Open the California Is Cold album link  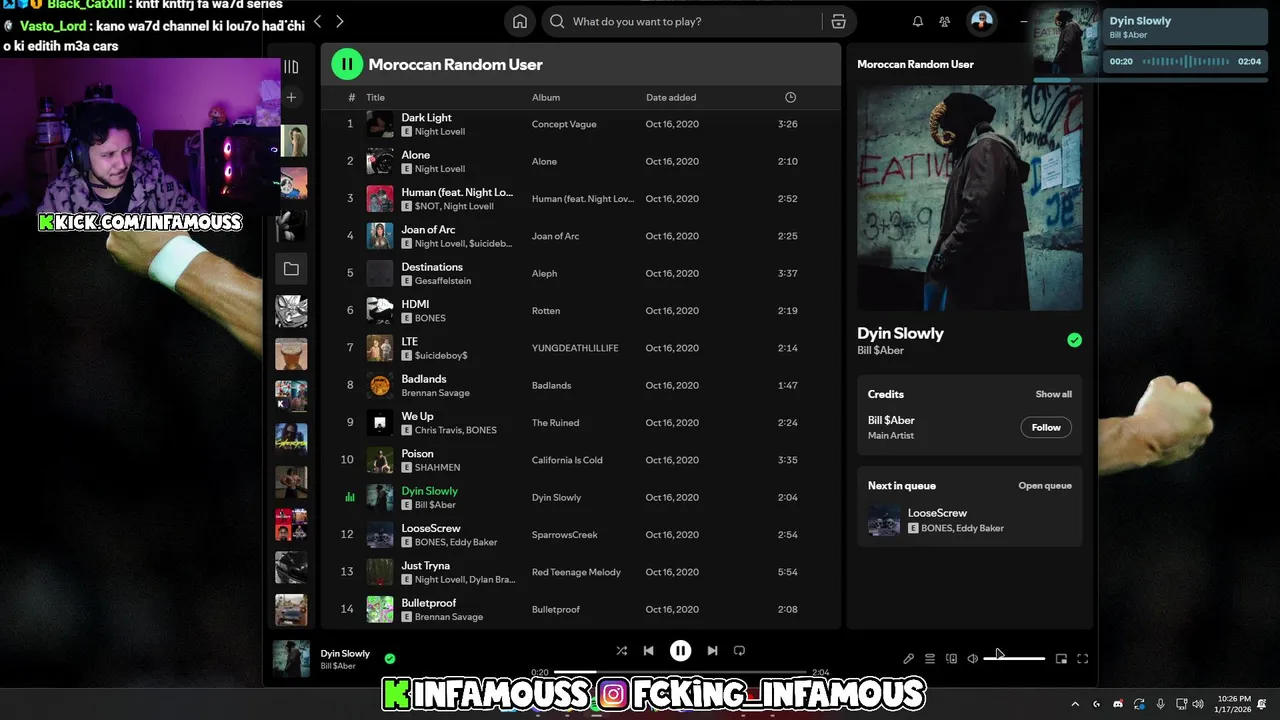pyautogui.click(x=567, y=460)
